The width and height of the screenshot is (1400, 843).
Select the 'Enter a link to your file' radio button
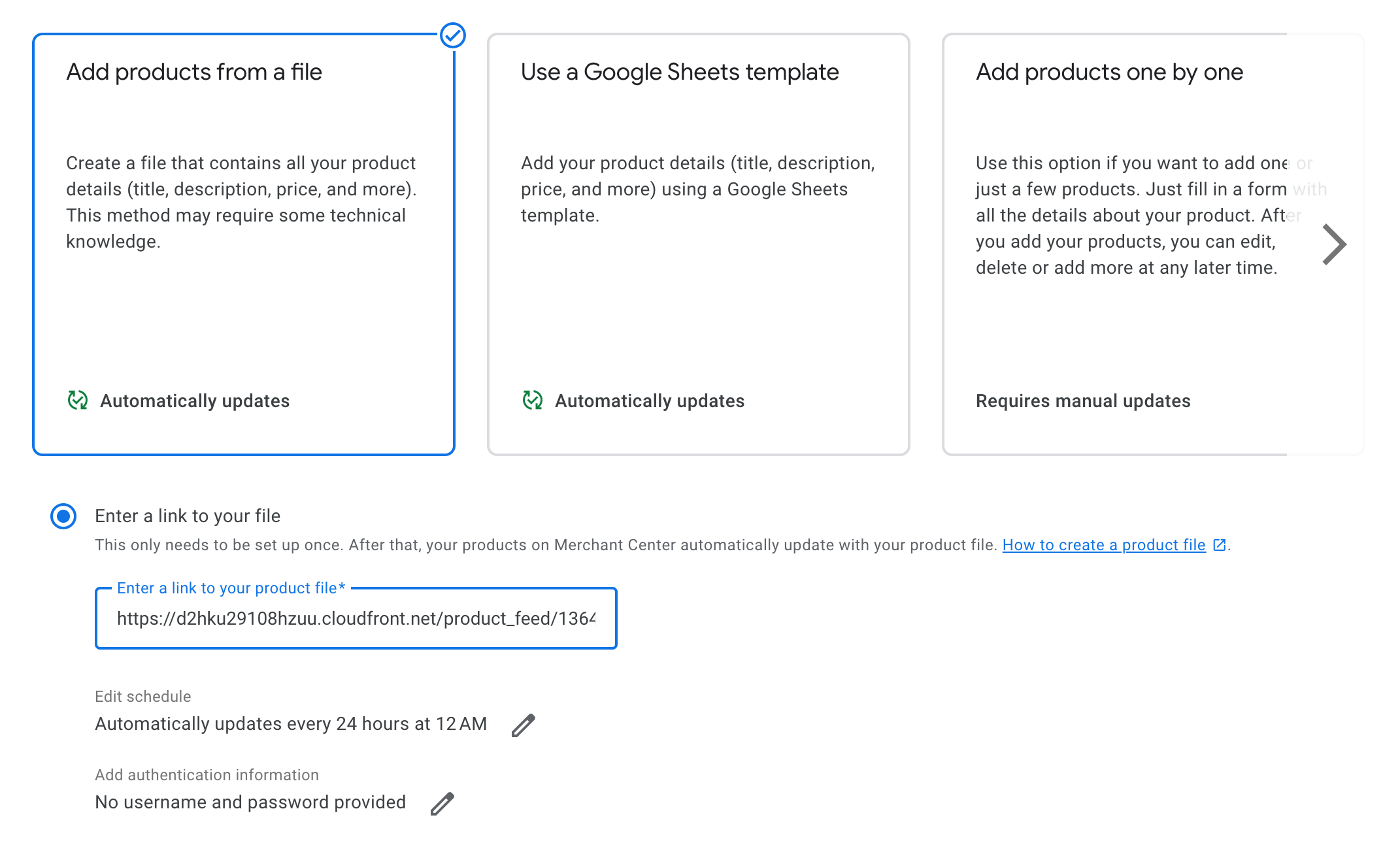pos(63,516)
